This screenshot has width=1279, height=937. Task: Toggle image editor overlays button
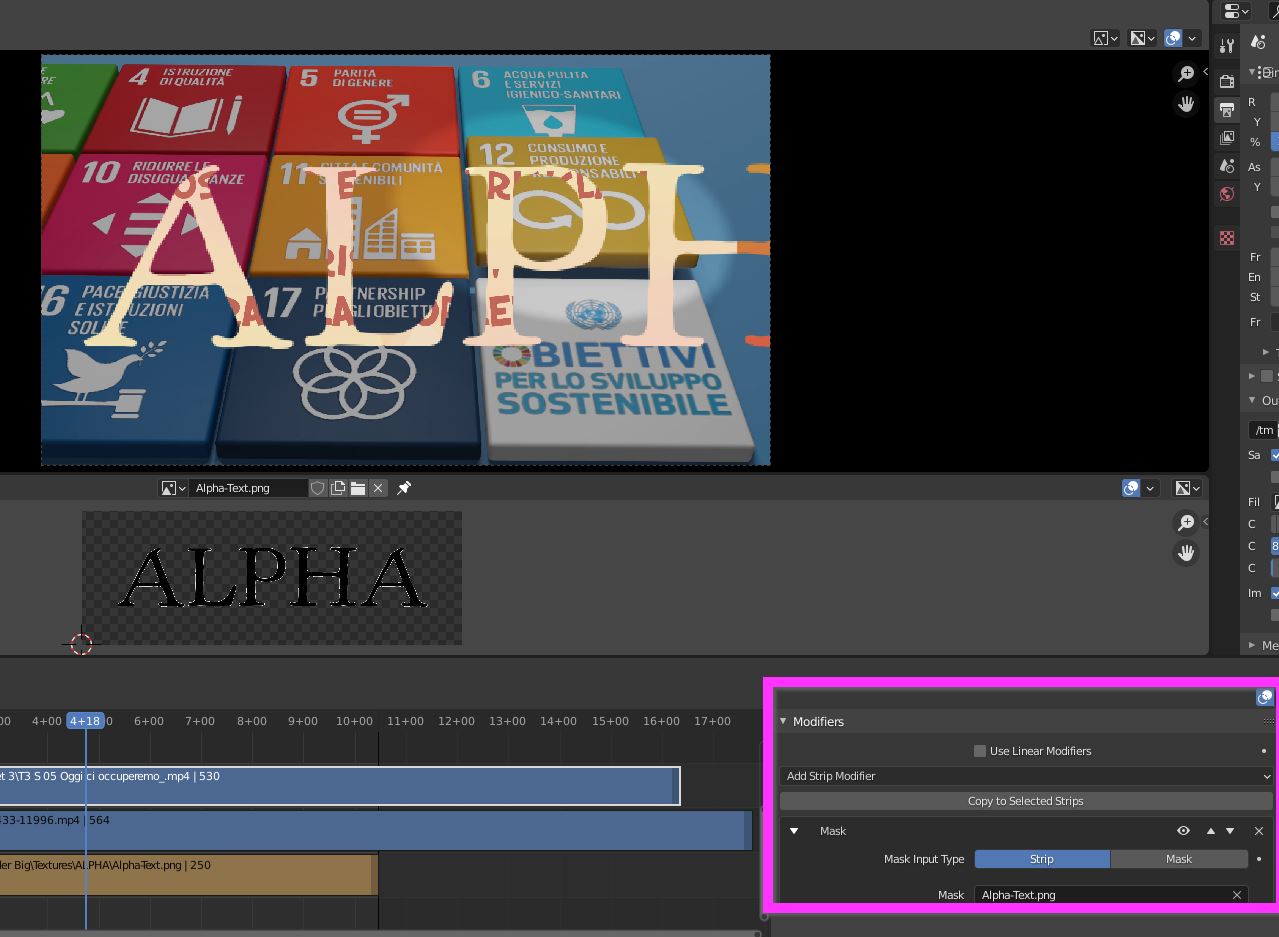pyautogui.click(x=1131, y=488)
